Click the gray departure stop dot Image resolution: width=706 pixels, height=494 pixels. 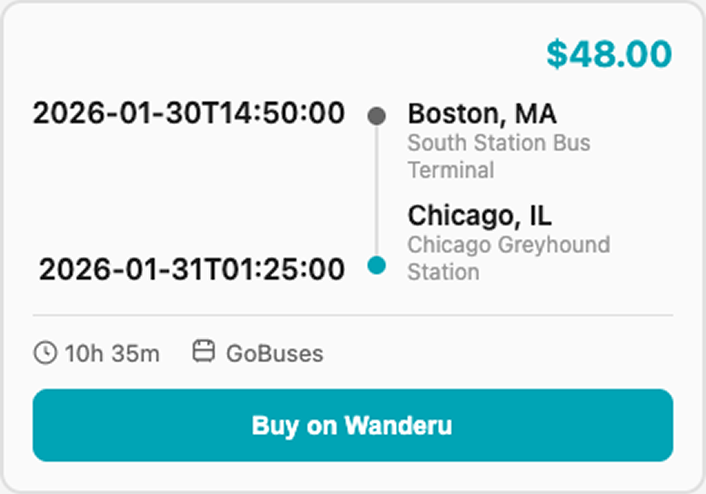[376, 115]
